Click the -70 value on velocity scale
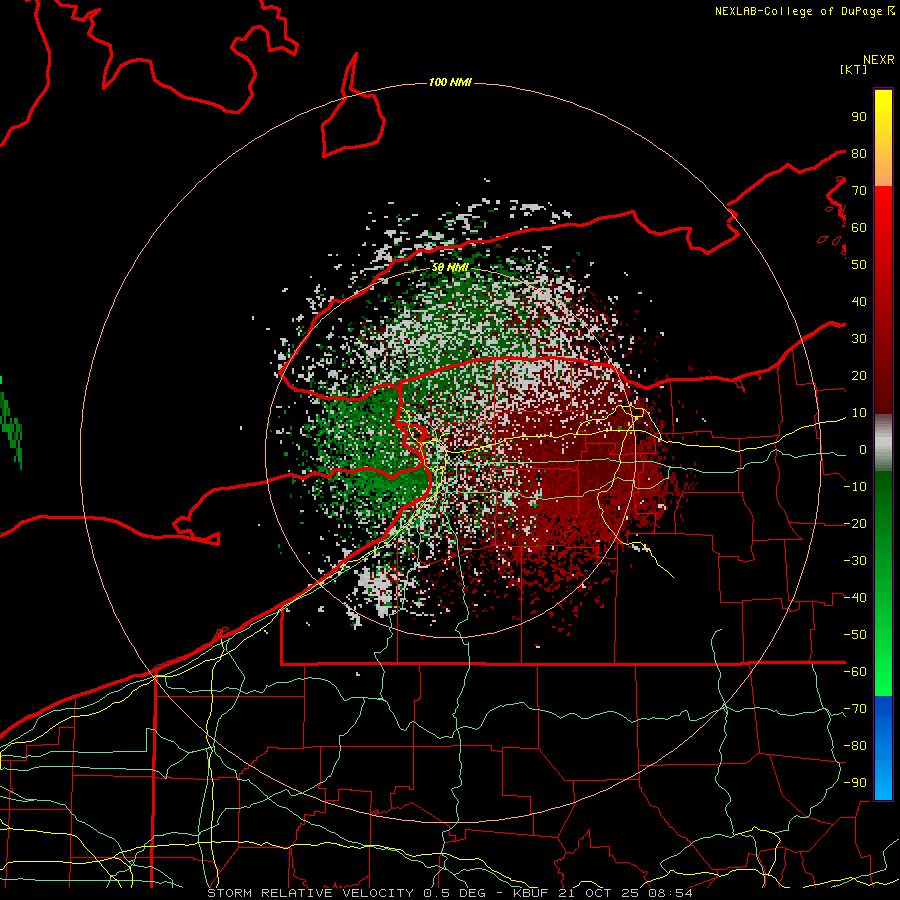 coord(855,709)
